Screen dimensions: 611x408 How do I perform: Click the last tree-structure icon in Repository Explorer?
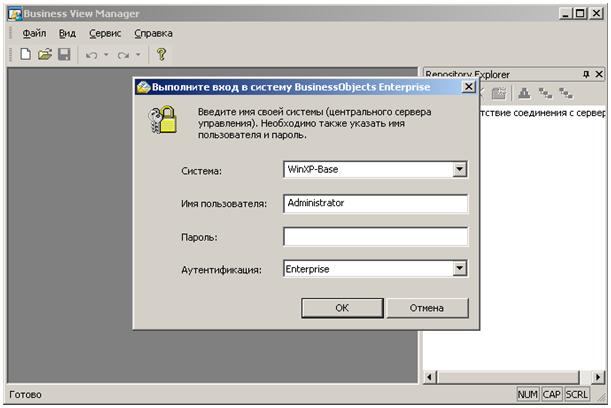565,93
